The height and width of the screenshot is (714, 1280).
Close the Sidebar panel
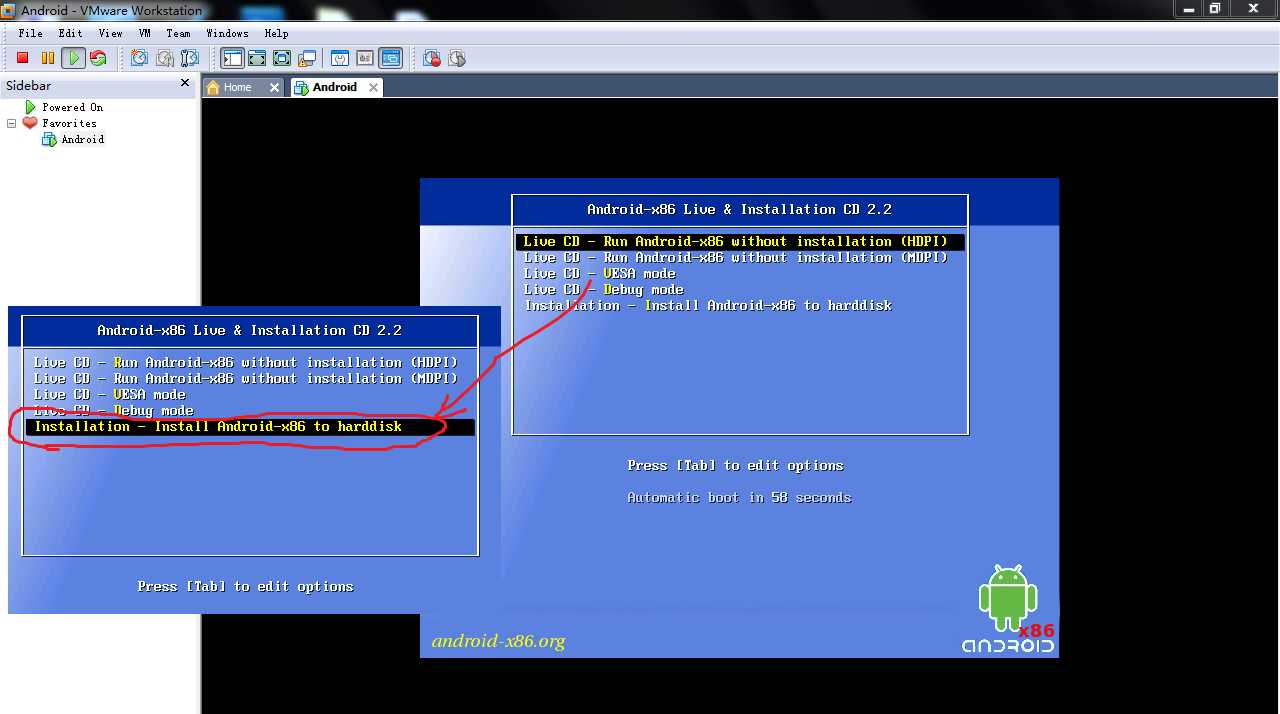tap(185, 84)
